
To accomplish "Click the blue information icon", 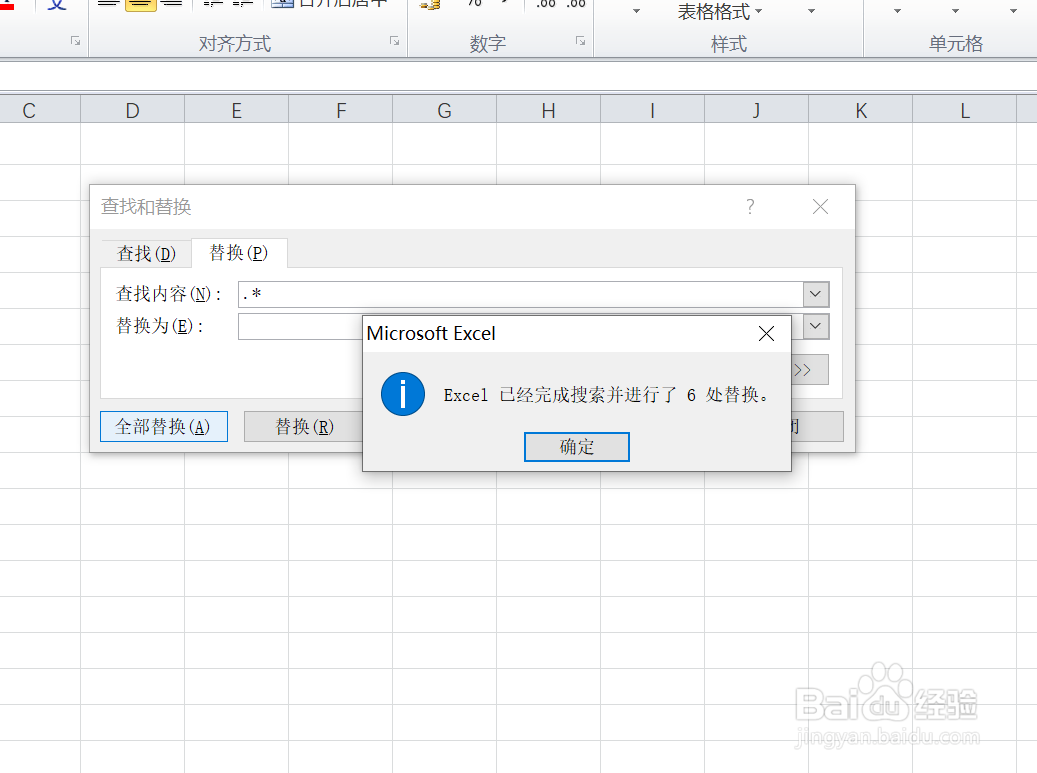I will (x=403, y=394).
